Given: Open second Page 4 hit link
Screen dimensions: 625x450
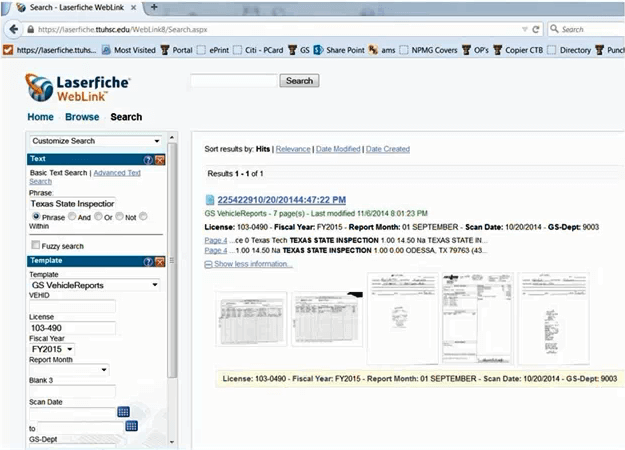Looking at the screenshot, I should pos(216,251).
